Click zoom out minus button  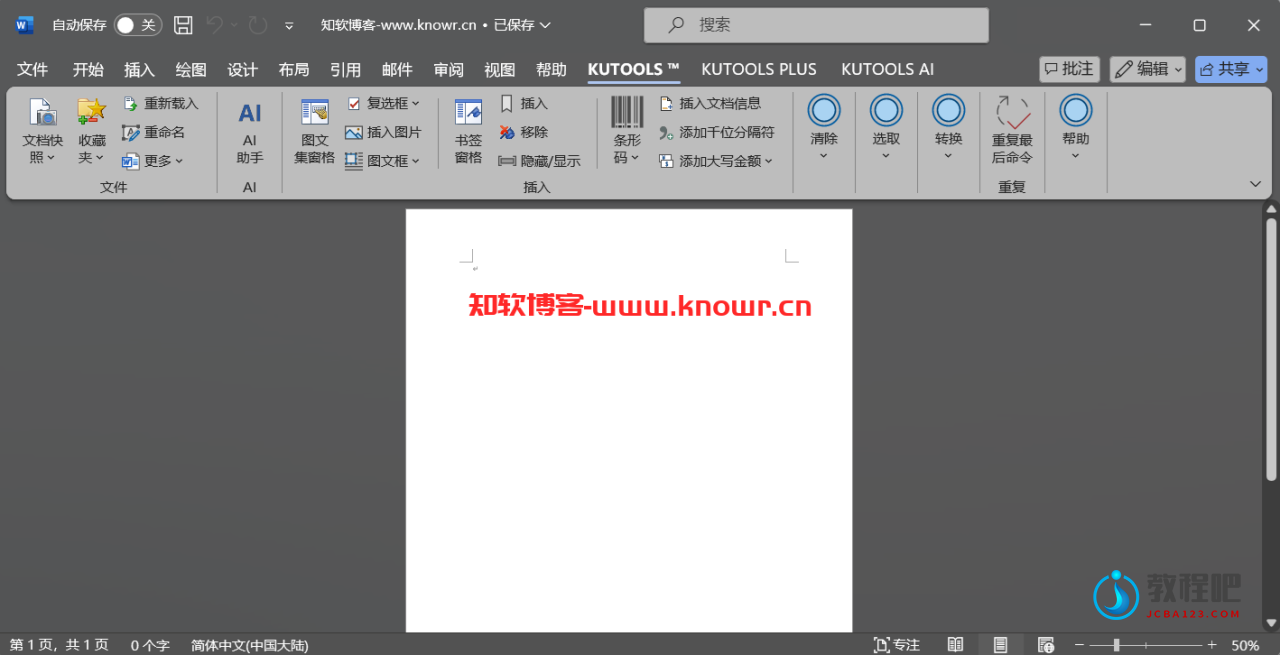click(x=1080, y=645)
